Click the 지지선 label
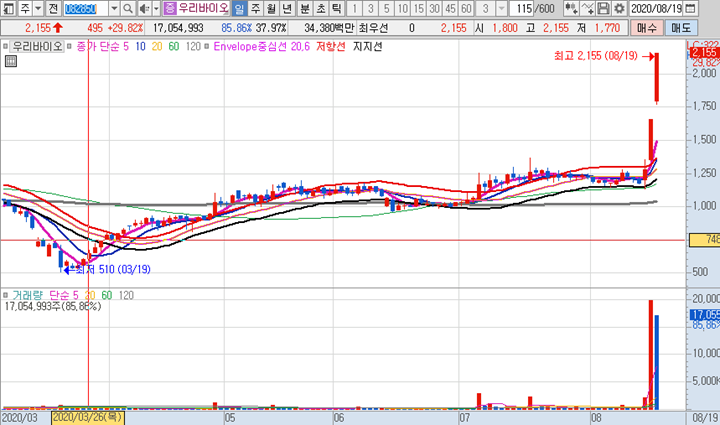The width and height of the screenshot is (720, 425). (367, 46)
